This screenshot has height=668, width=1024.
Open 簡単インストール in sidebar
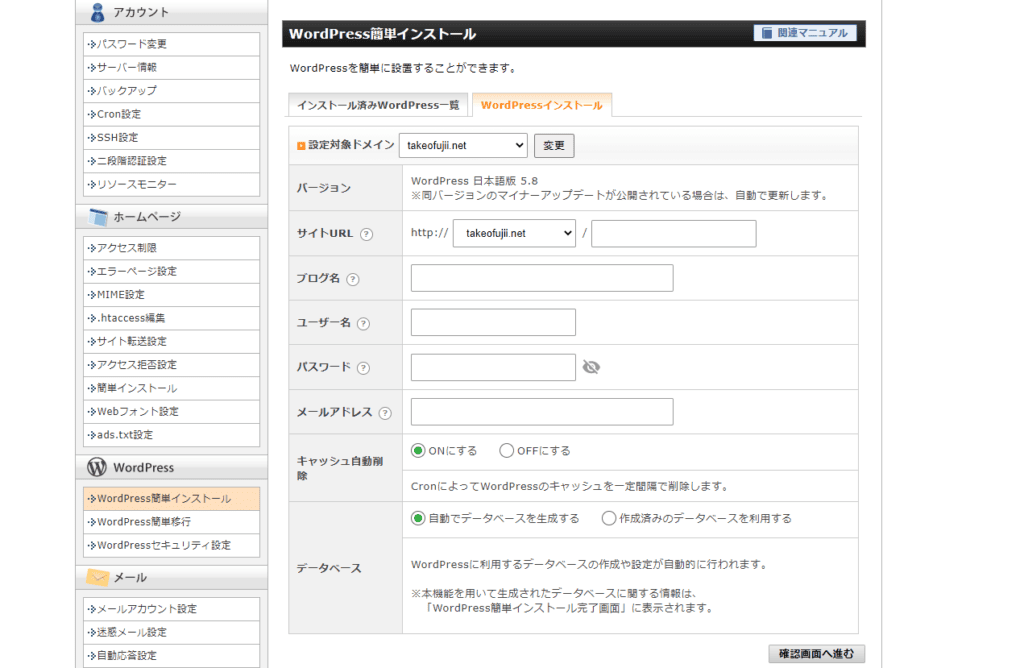point(171,388)
